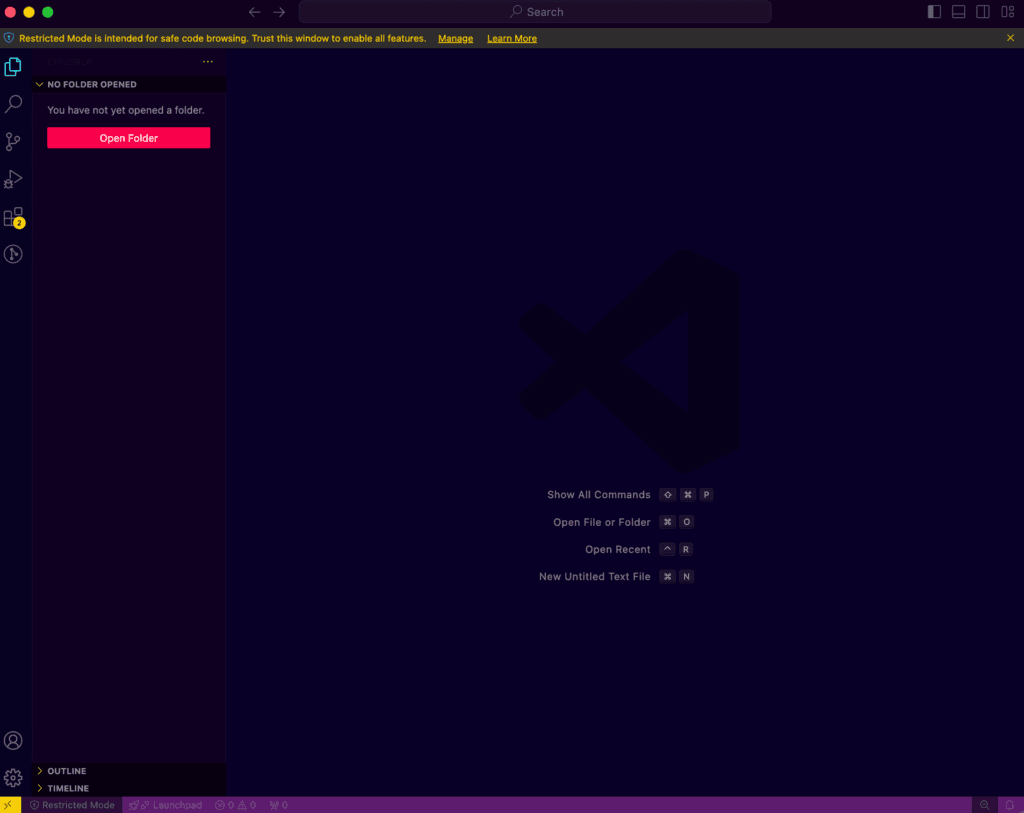Open the Launchpad status bar item

165,805
